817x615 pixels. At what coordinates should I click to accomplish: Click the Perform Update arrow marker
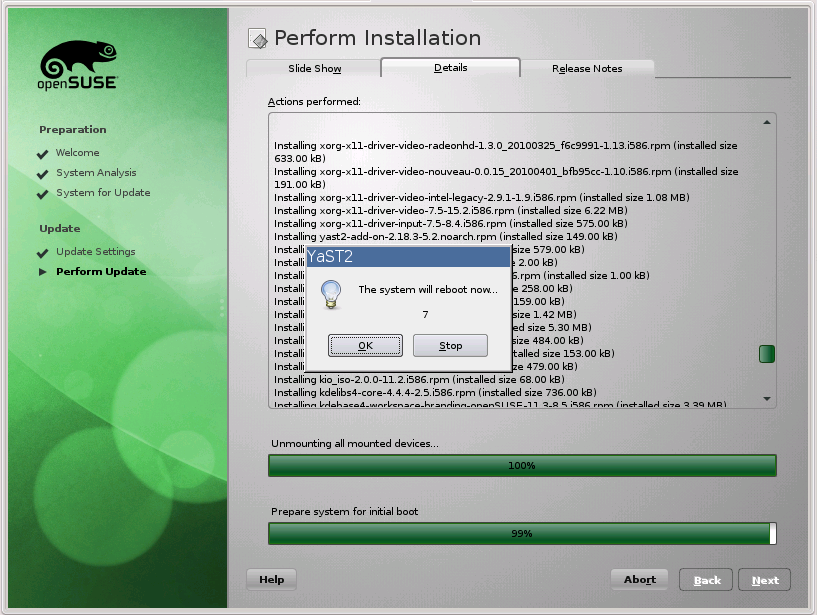point(43,272)
